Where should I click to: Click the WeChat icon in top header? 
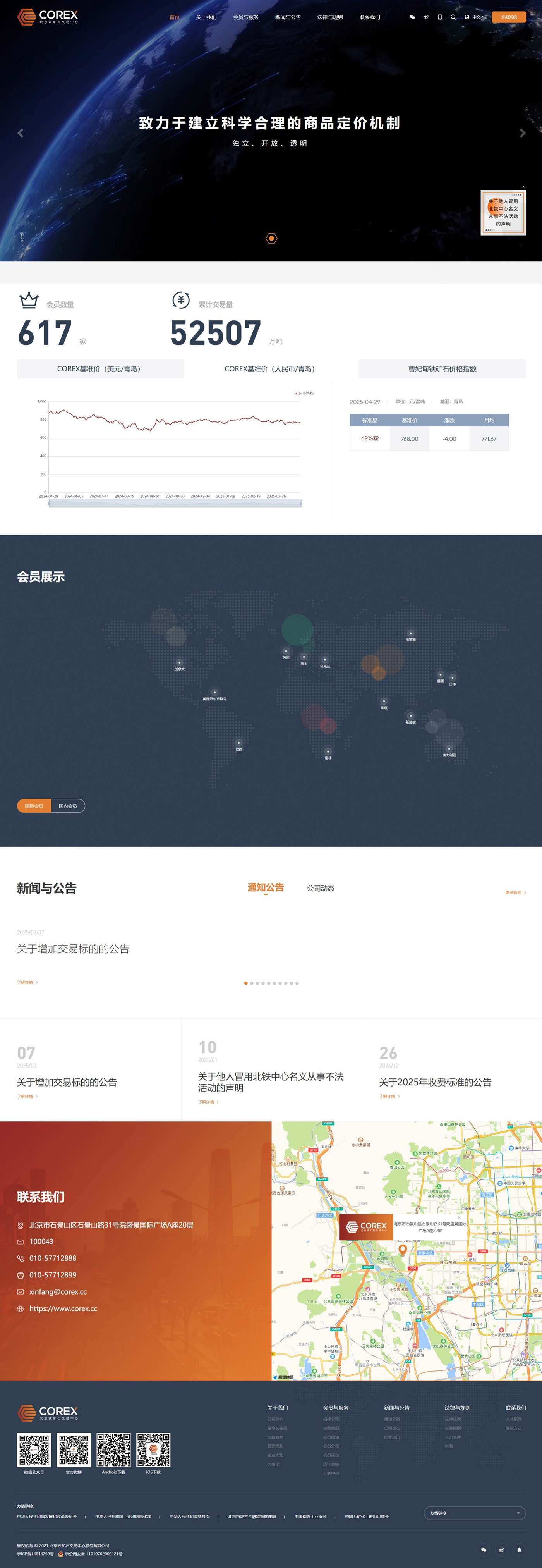click(412, 17)
